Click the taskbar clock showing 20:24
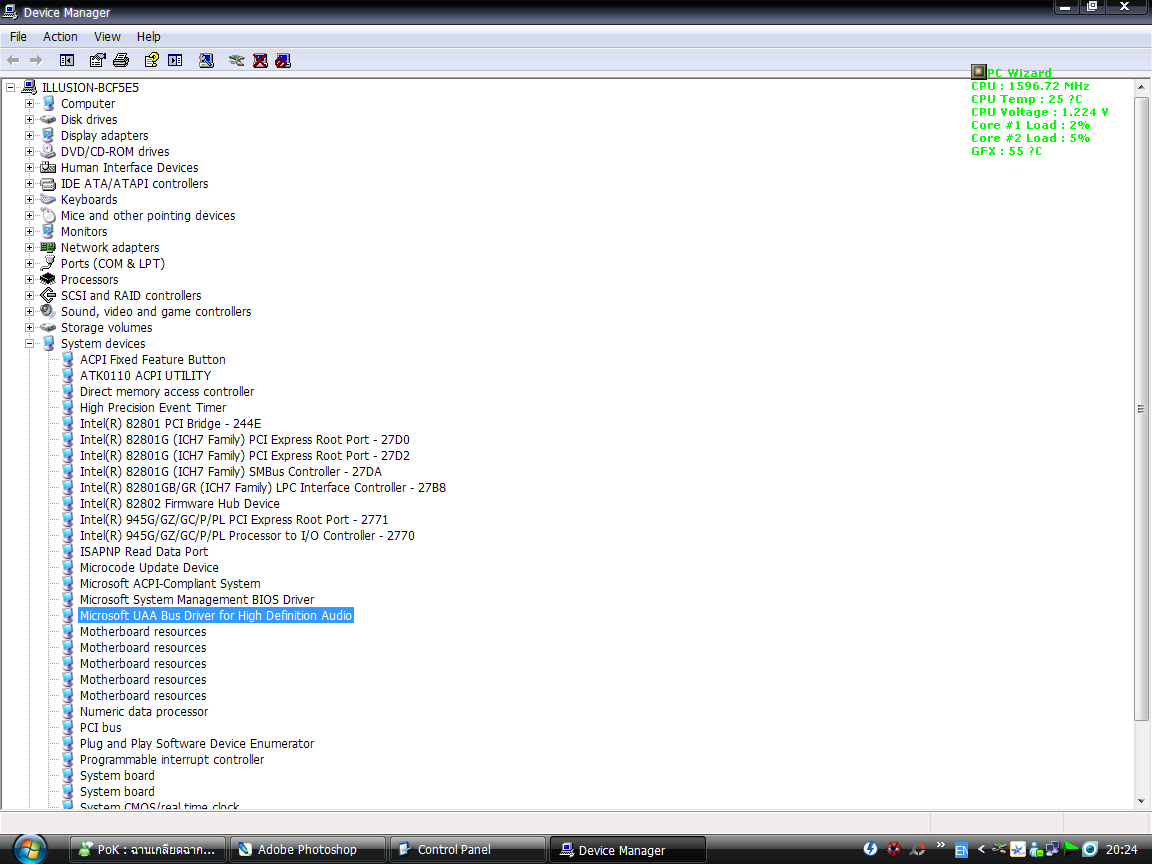 pyautogui.click(x=1121, y=850)
